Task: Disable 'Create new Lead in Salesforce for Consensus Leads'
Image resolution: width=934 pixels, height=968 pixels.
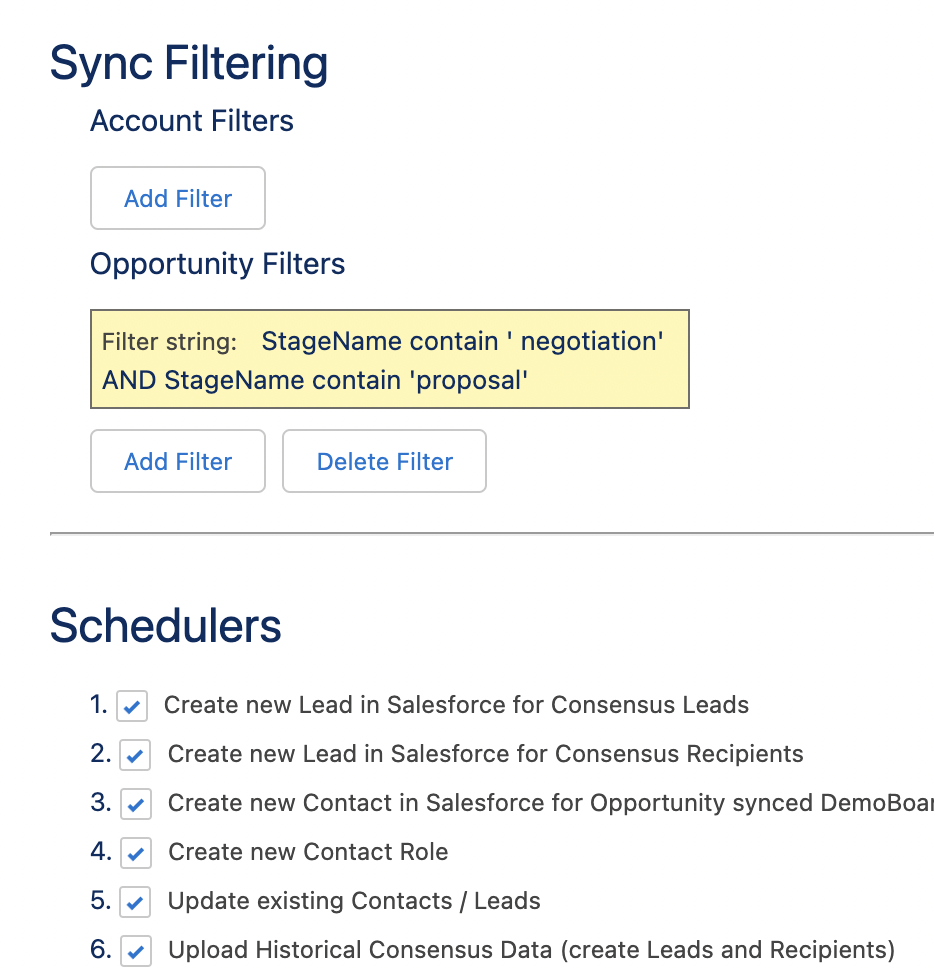Action: point(135,705)
